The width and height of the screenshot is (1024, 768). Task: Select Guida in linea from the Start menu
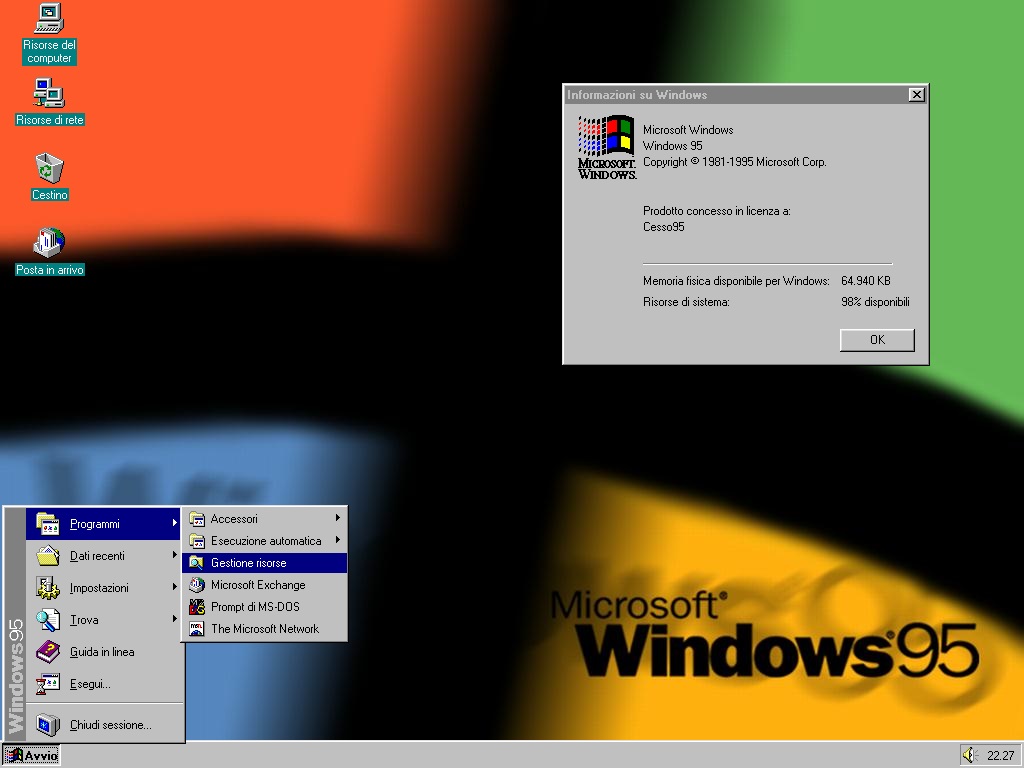point(100,652)
